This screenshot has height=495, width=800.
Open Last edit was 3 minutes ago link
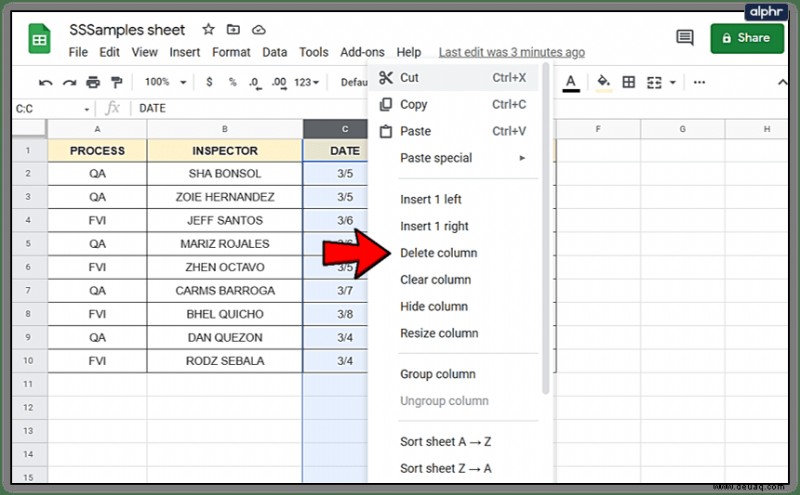pyautogui.click(x=512, y=53)
